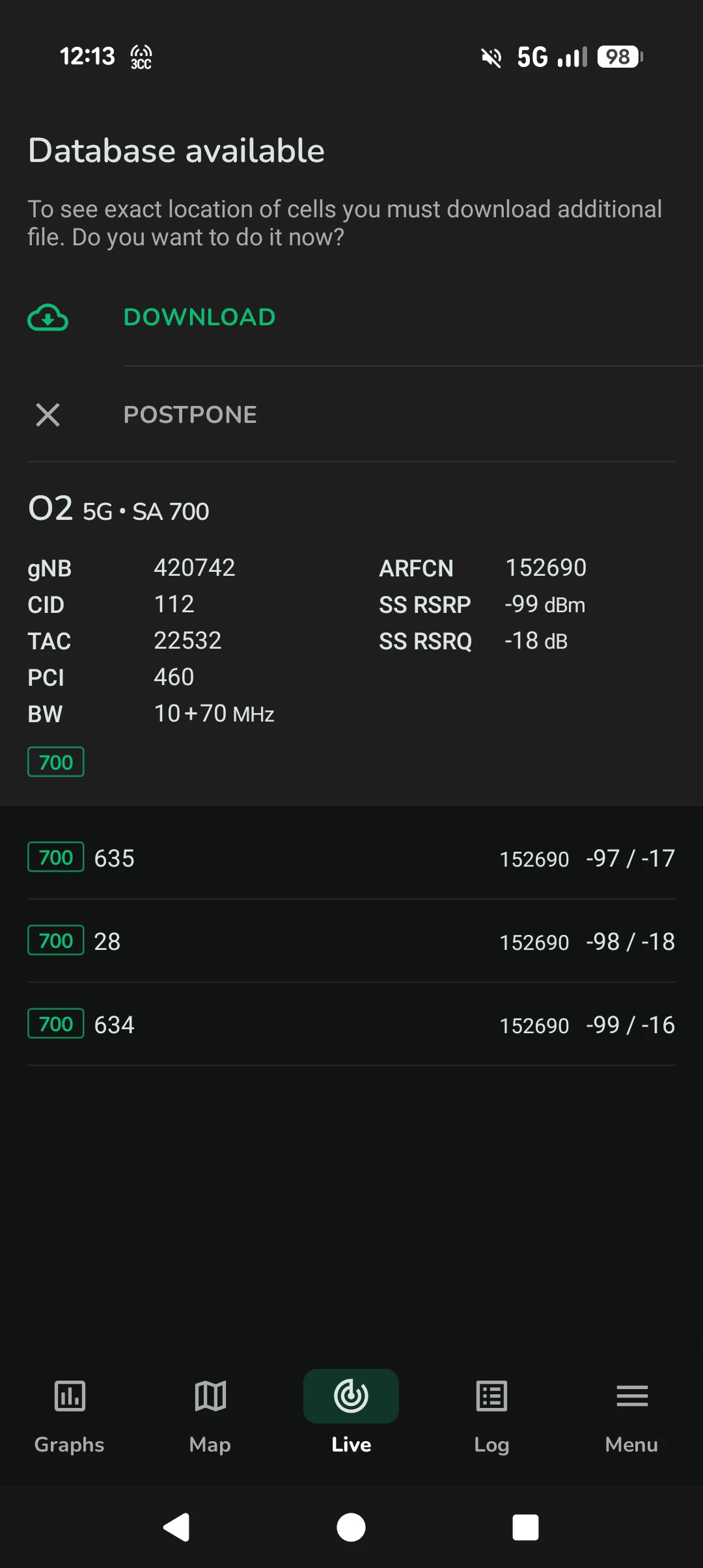Screen dimensions: 703x1568
Task: Tap the folded map icon
Action: coord(210,1396)
